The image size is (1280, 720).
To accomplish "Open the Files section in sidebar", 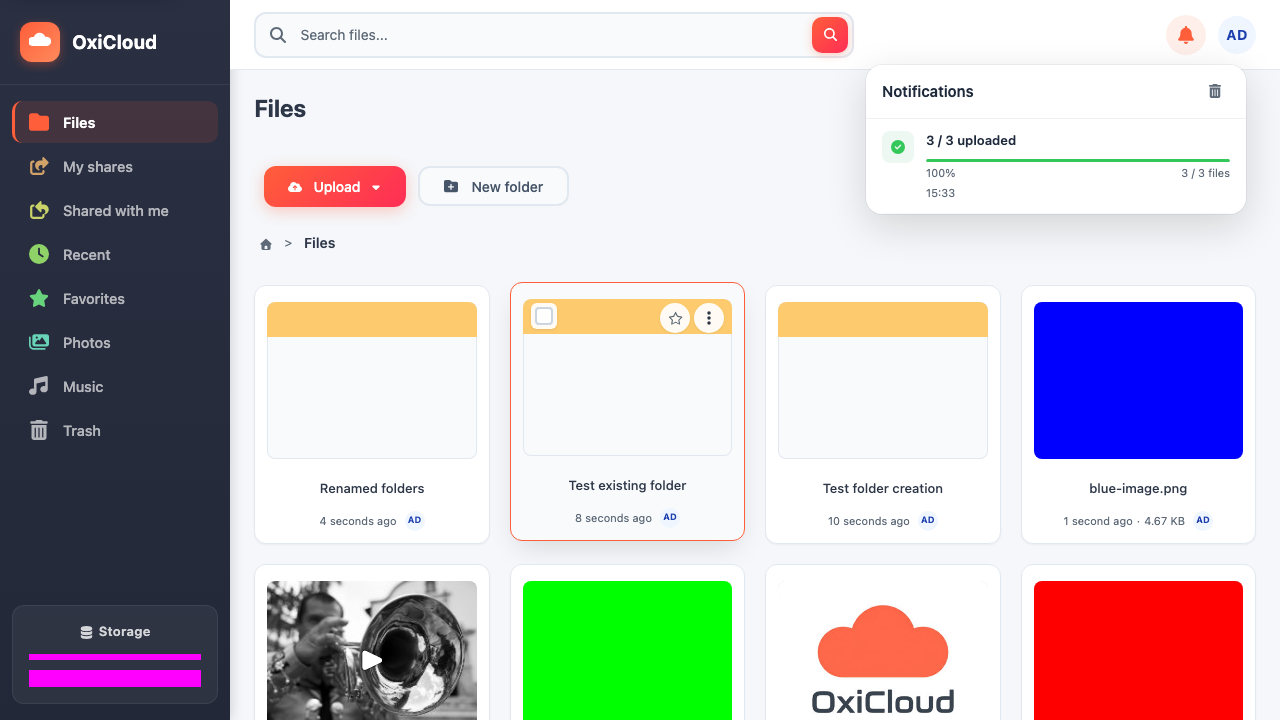I will pyautogui.click(x=115, y=123).
